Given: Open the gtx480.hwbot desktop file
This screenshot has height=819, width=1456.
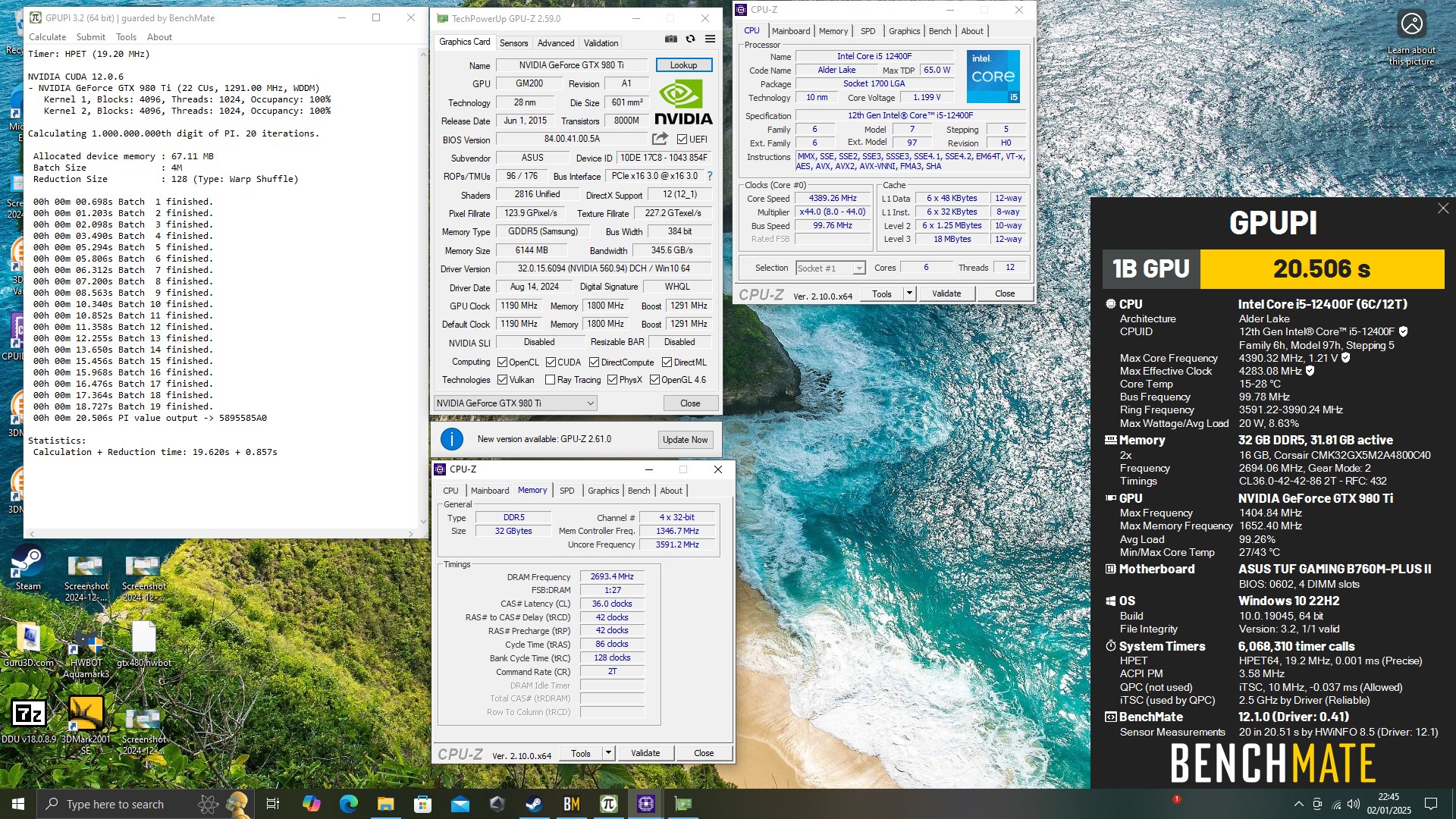Looking at the screenshot, I should point(143,645).
